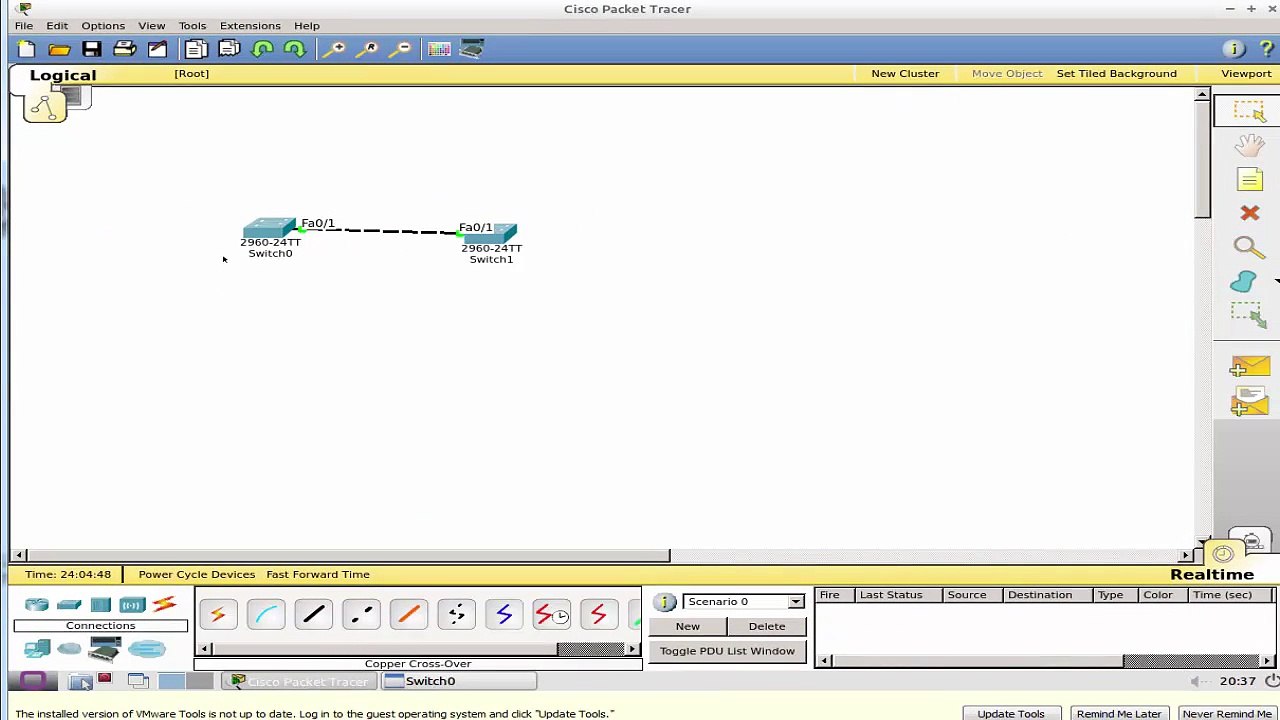Open the Scenario 0 dropdown
Image resolution: width=1280 pixels, height=720 pixels.
tap(743, 602)
